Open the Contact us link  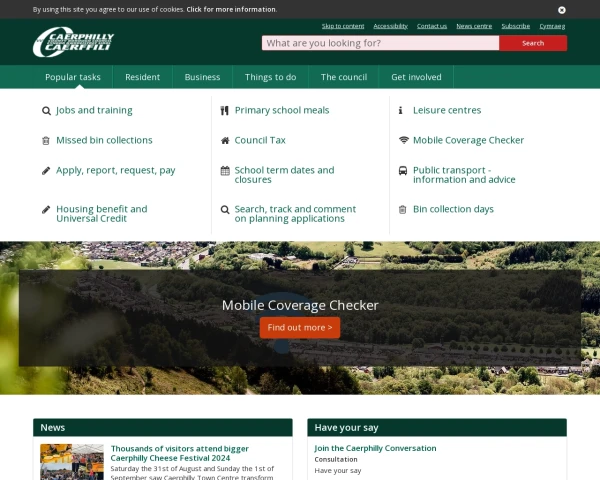pyautogui.click(x=432, y=26)
